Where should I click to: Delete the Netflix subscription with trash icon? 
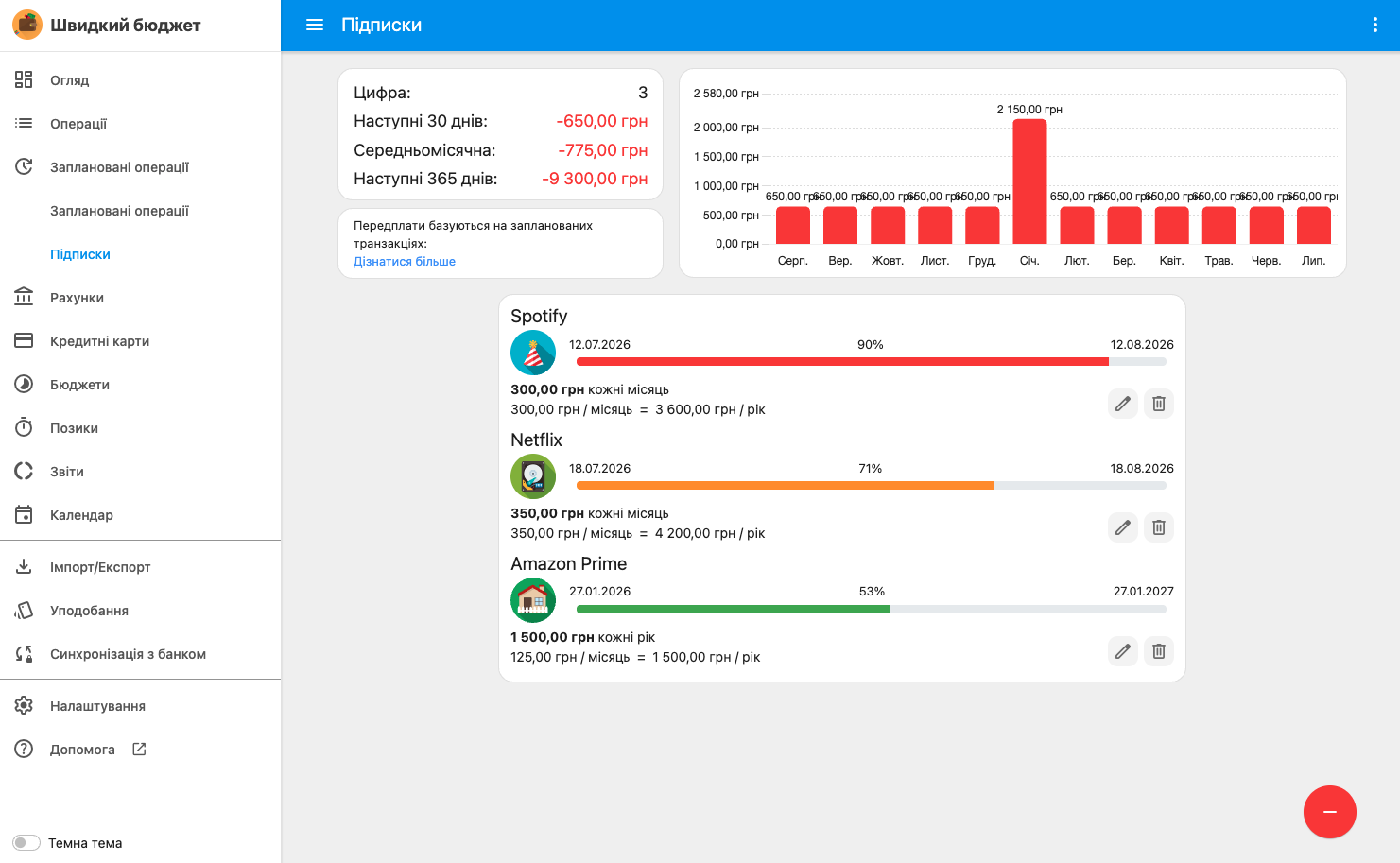tap(1159, 527)
